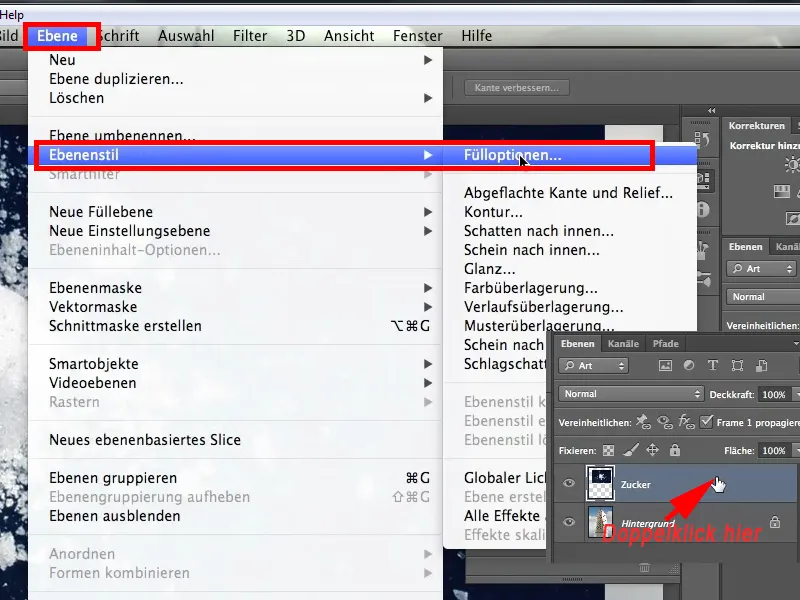Open the Fenster menu
Screen dimensions: 800x600
pos(418,36)
